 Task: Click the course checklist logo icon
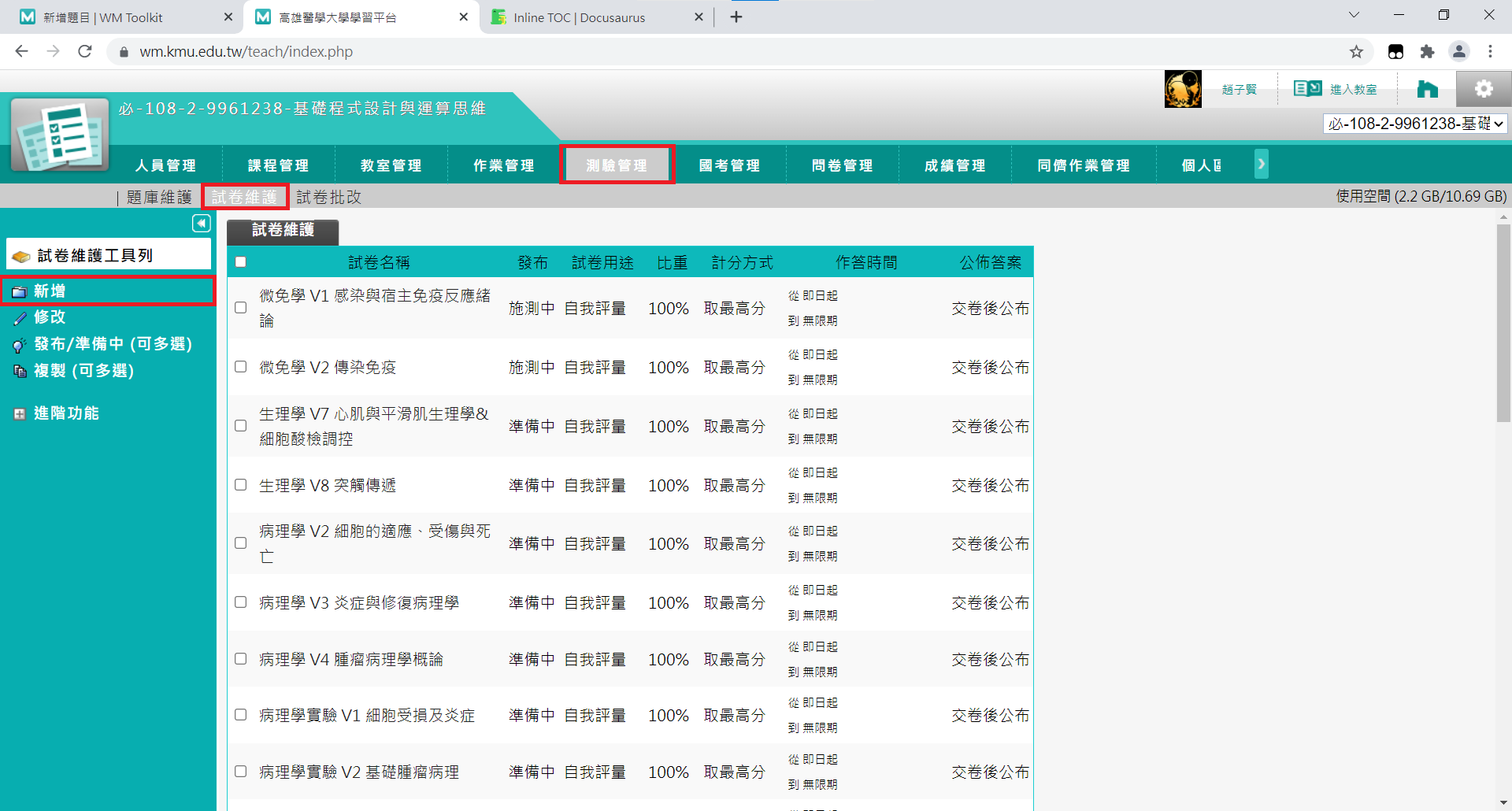[x=60, y=134]
